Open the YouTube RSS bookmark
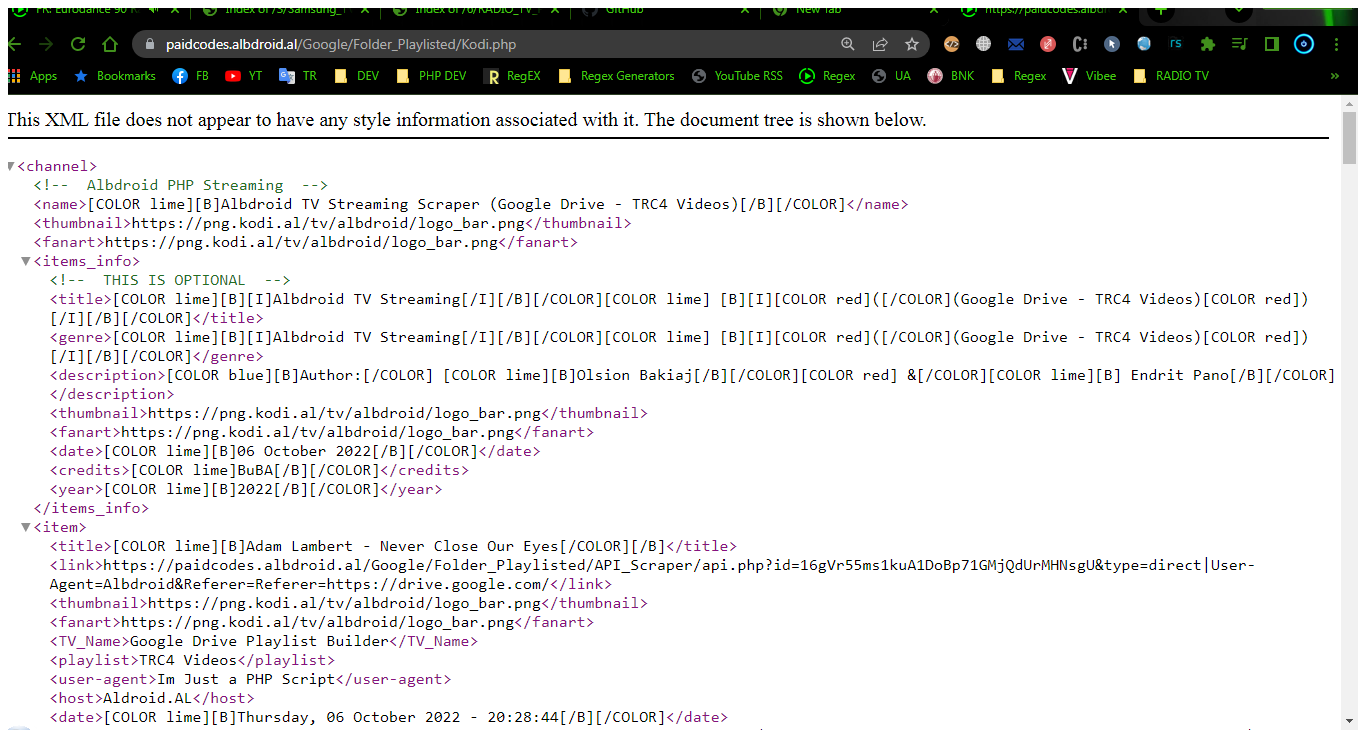The width and height of the screenshot is (1358, 730). pos(737,76)
